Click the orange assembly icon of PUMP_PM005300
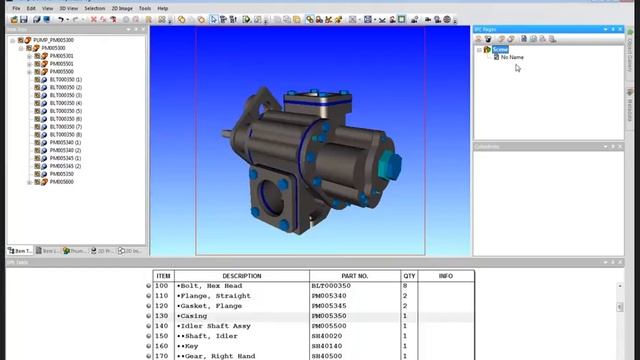 pos(28,40)
